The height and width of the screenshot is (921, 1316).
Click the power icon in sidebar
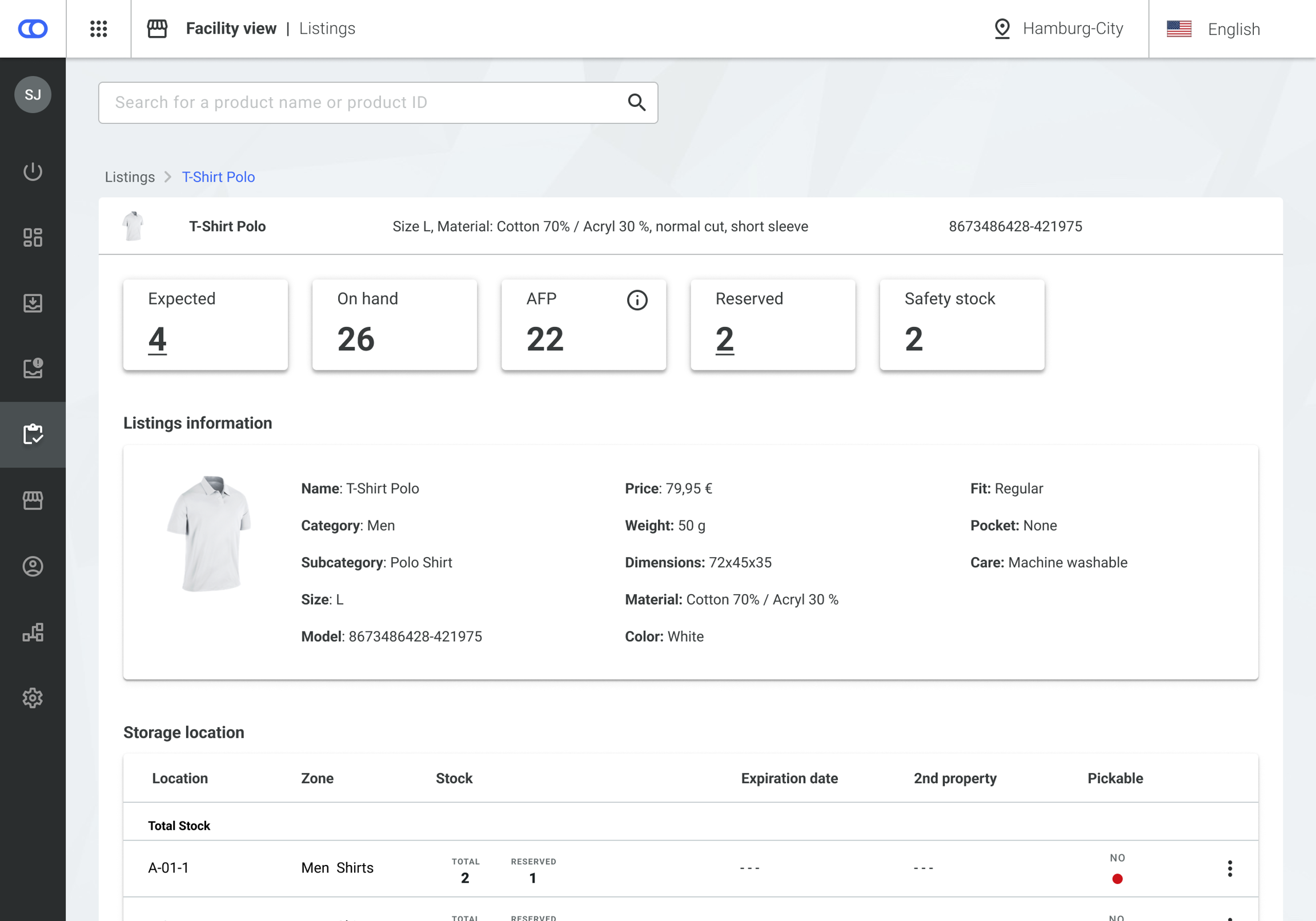33,171
